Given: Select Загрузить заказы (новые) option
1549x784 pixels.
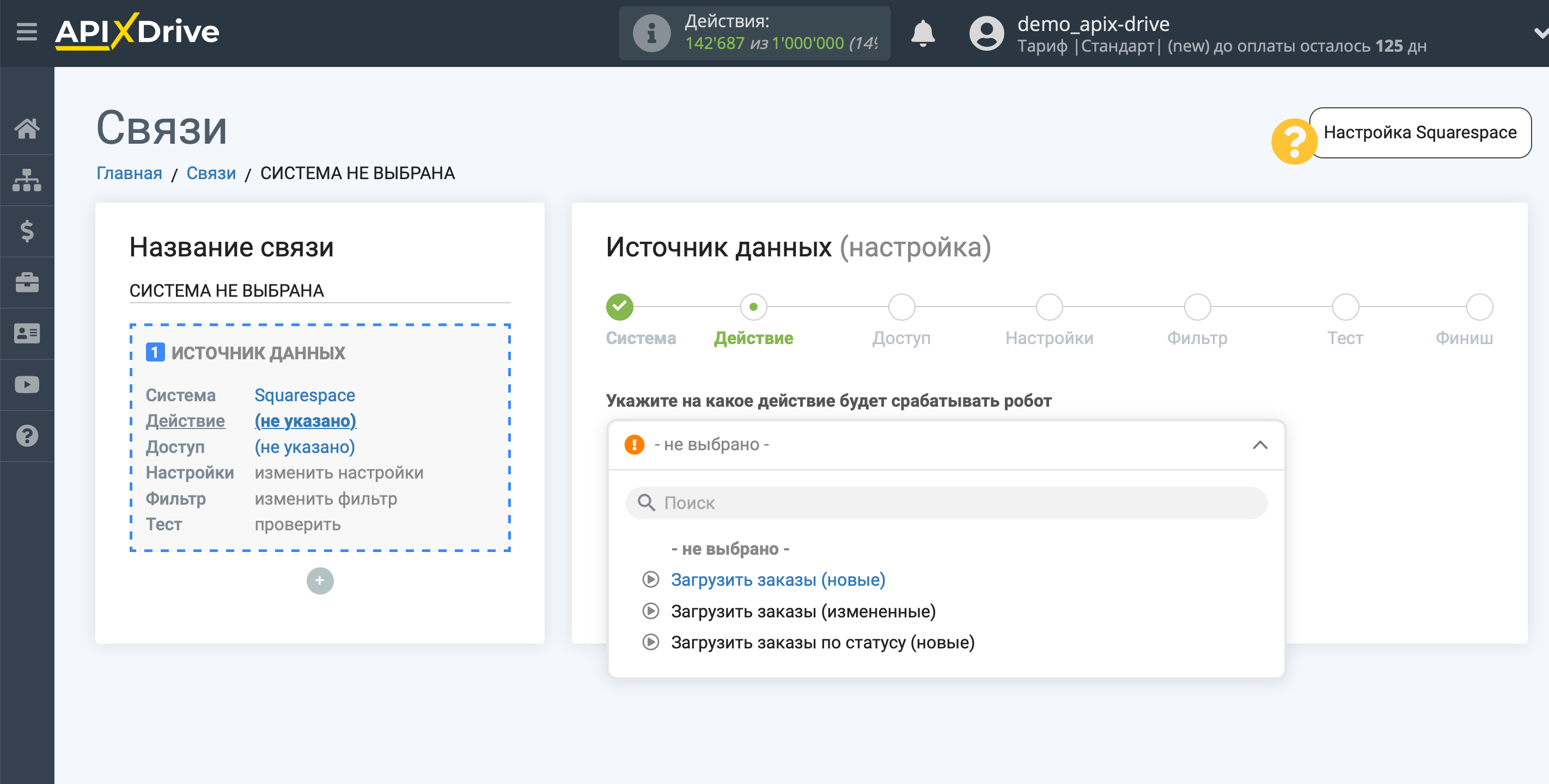Looking at the screenshot, I should (778, 580).
